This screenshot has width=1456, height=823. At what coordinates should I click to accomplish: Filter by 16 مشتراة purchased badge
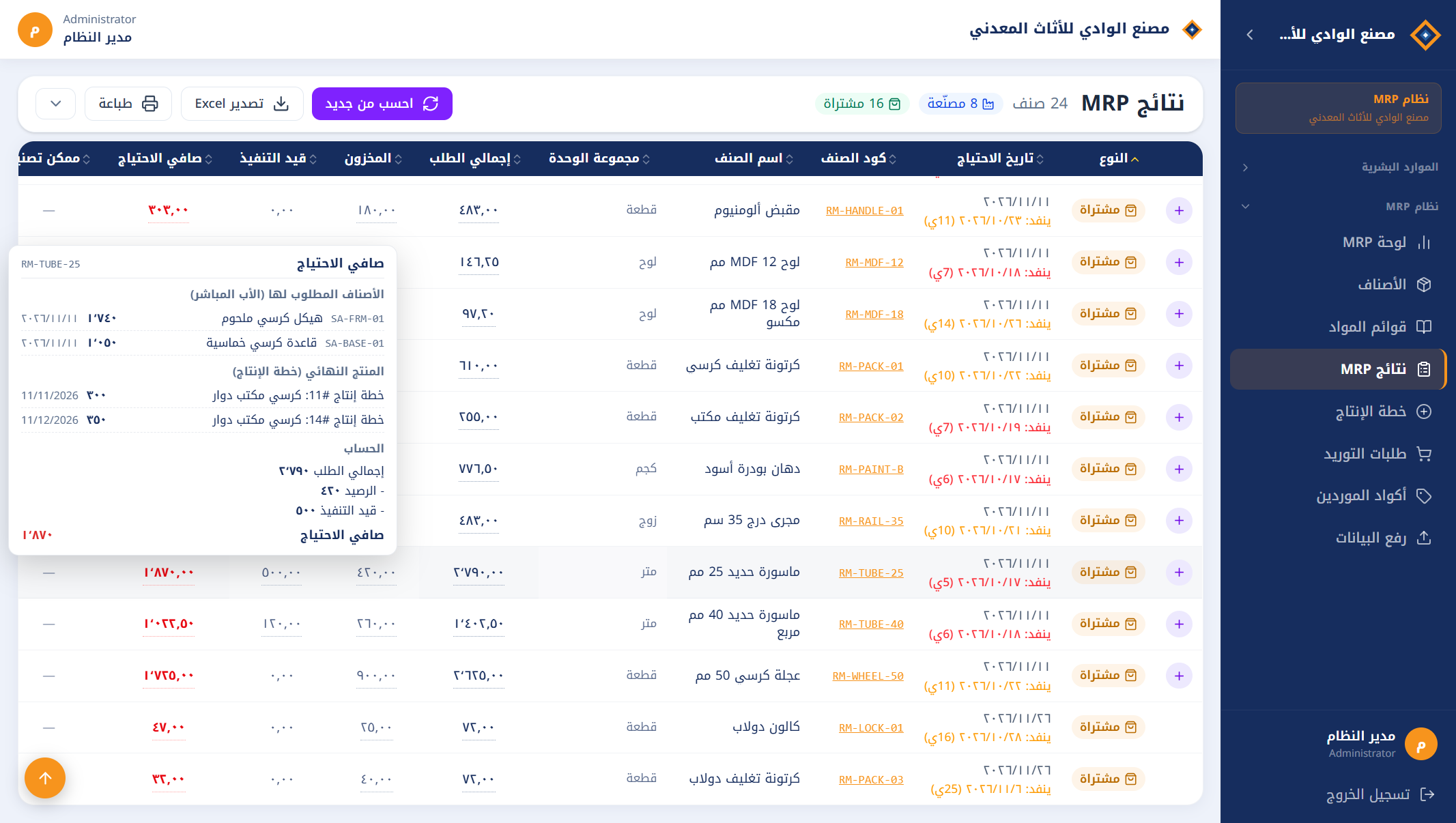(x=862, y=104)
